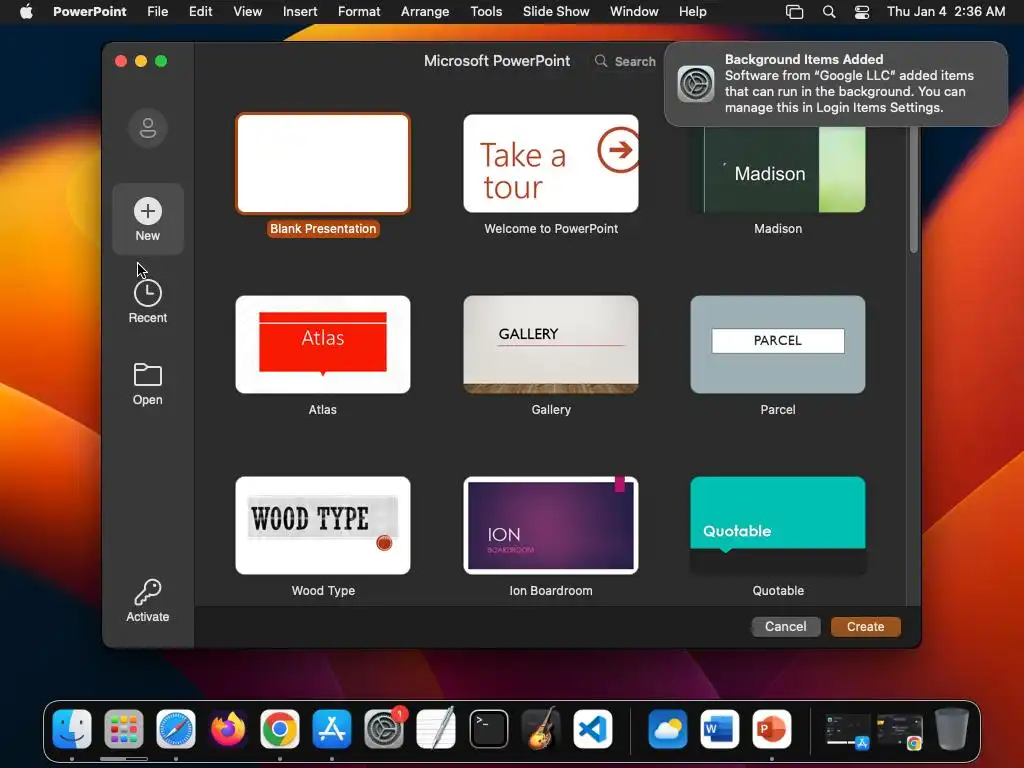Open the Weather app in dock
The image size is (1024, 768).
coord(667,729)
